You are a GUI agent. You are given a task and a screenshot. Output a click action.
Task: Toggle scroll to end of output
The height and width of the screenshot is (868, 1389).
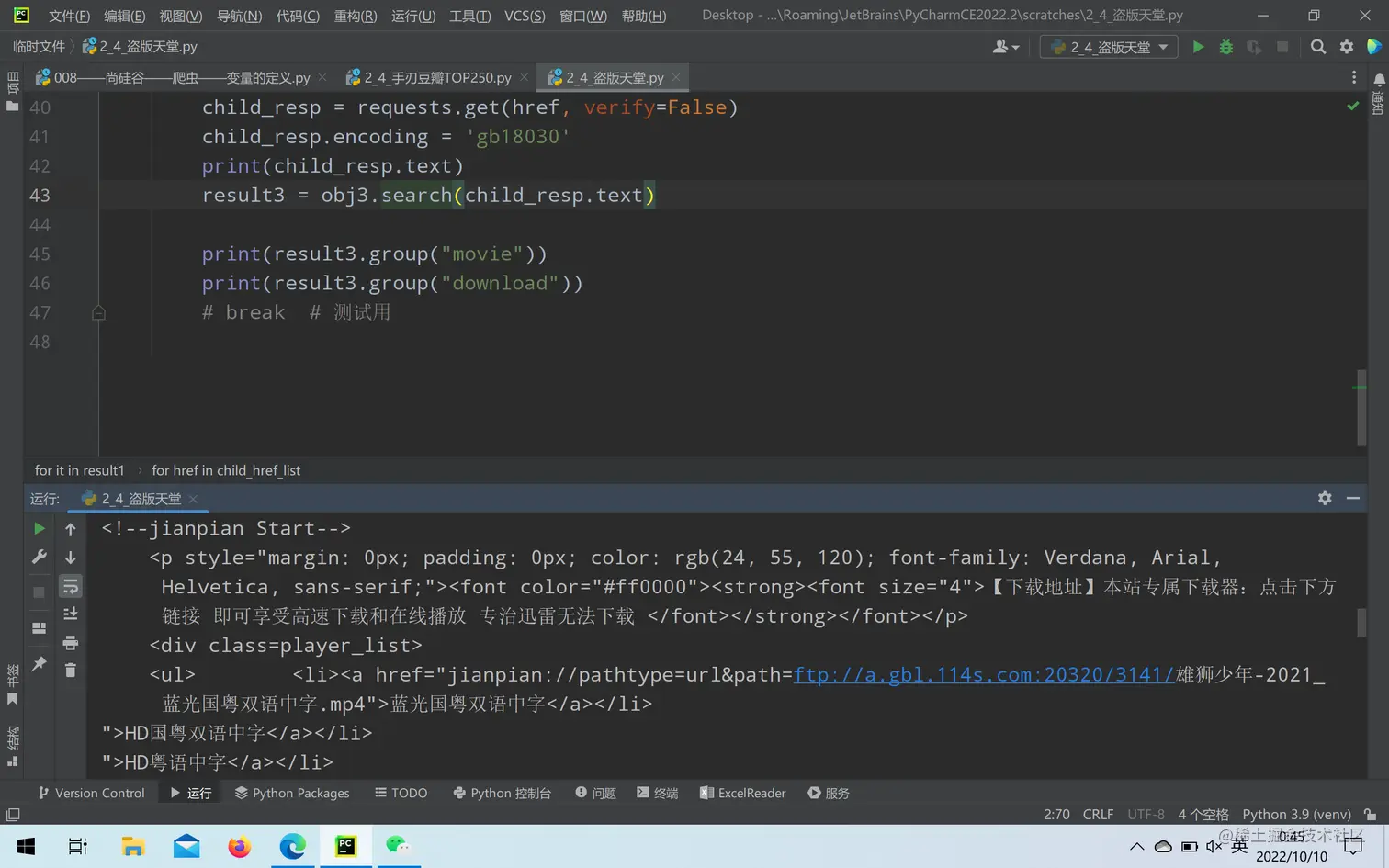coord(70,614)
